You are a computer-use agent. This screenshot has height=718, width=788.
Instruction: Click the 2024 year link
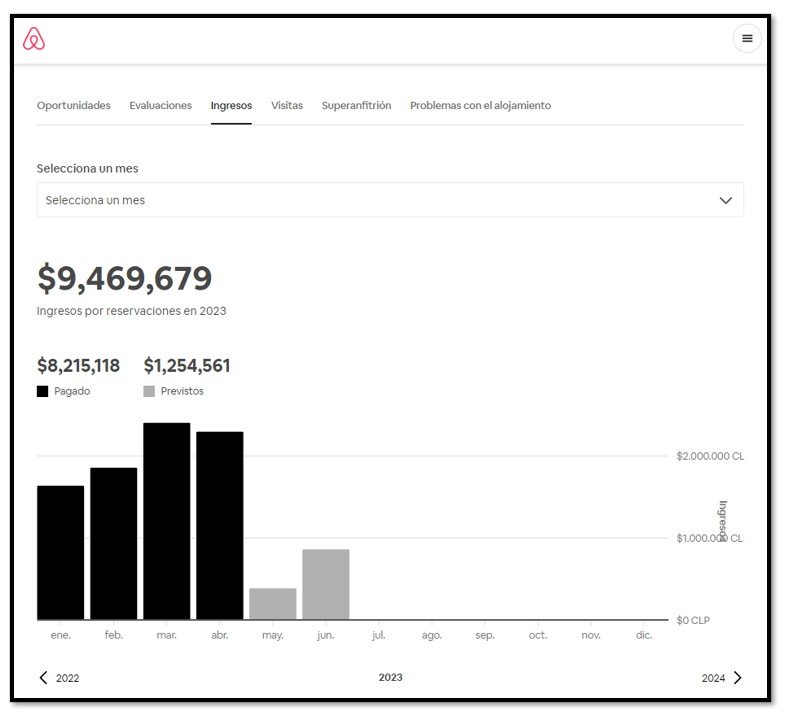pyautogui.click(x=713, y=678)
